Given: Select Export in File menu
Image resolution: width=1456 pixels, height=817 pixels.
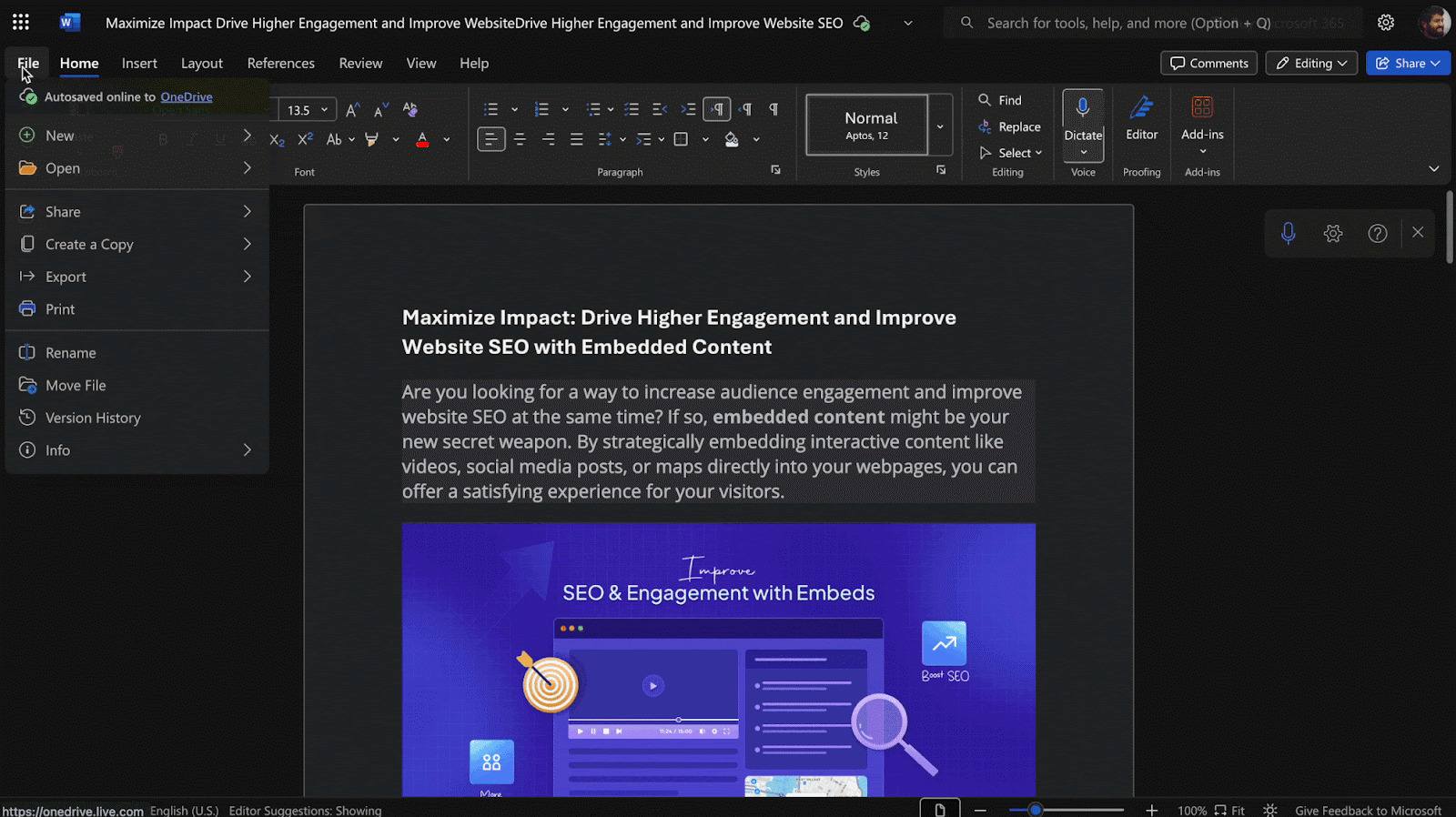Looking at the screenshot, I should (x=136, y=277).
